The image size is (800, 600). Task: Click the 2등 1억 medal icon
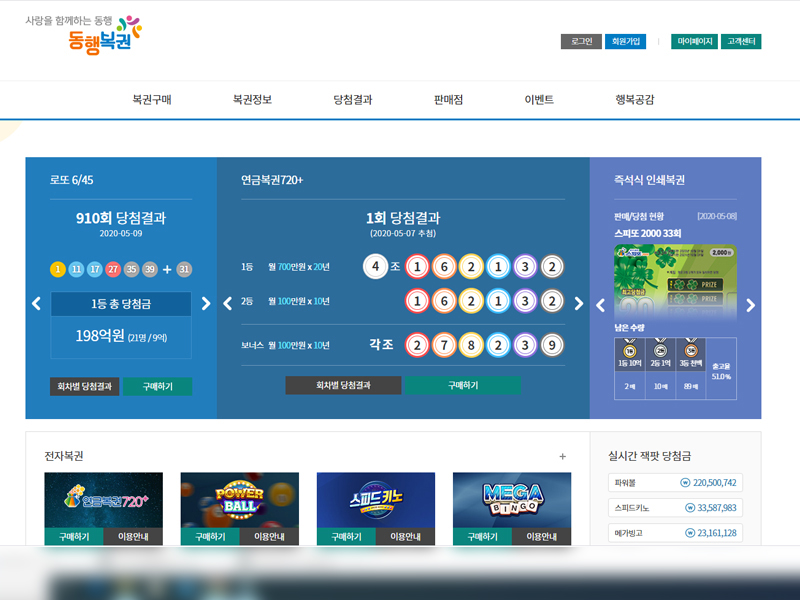coord(660,349)
